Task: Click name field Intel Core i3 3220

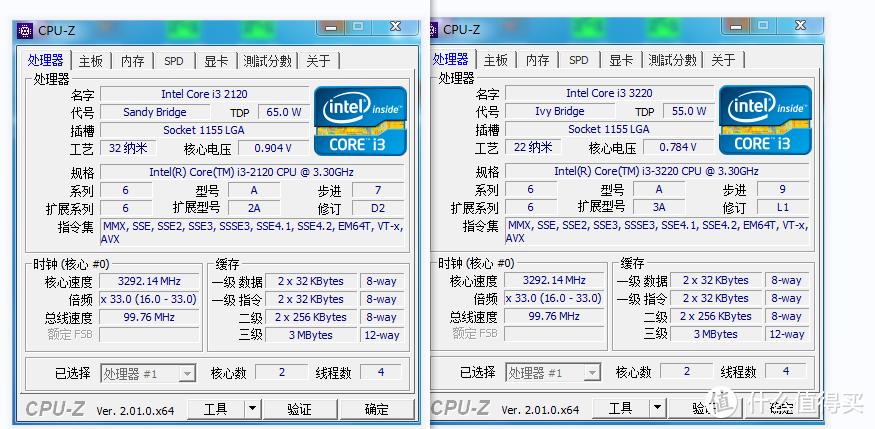Action: pos(609,93)
